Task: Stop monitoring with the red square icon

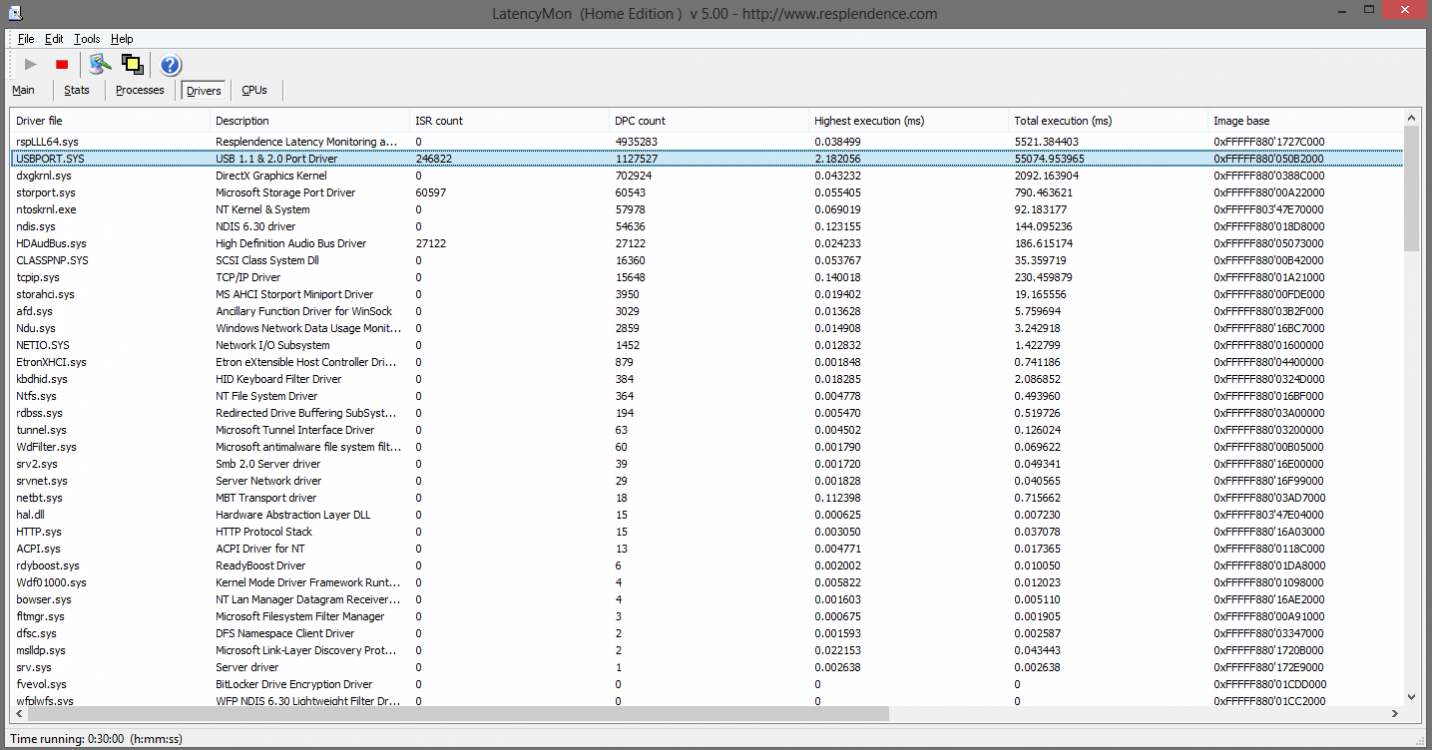Action: point(62,65)
